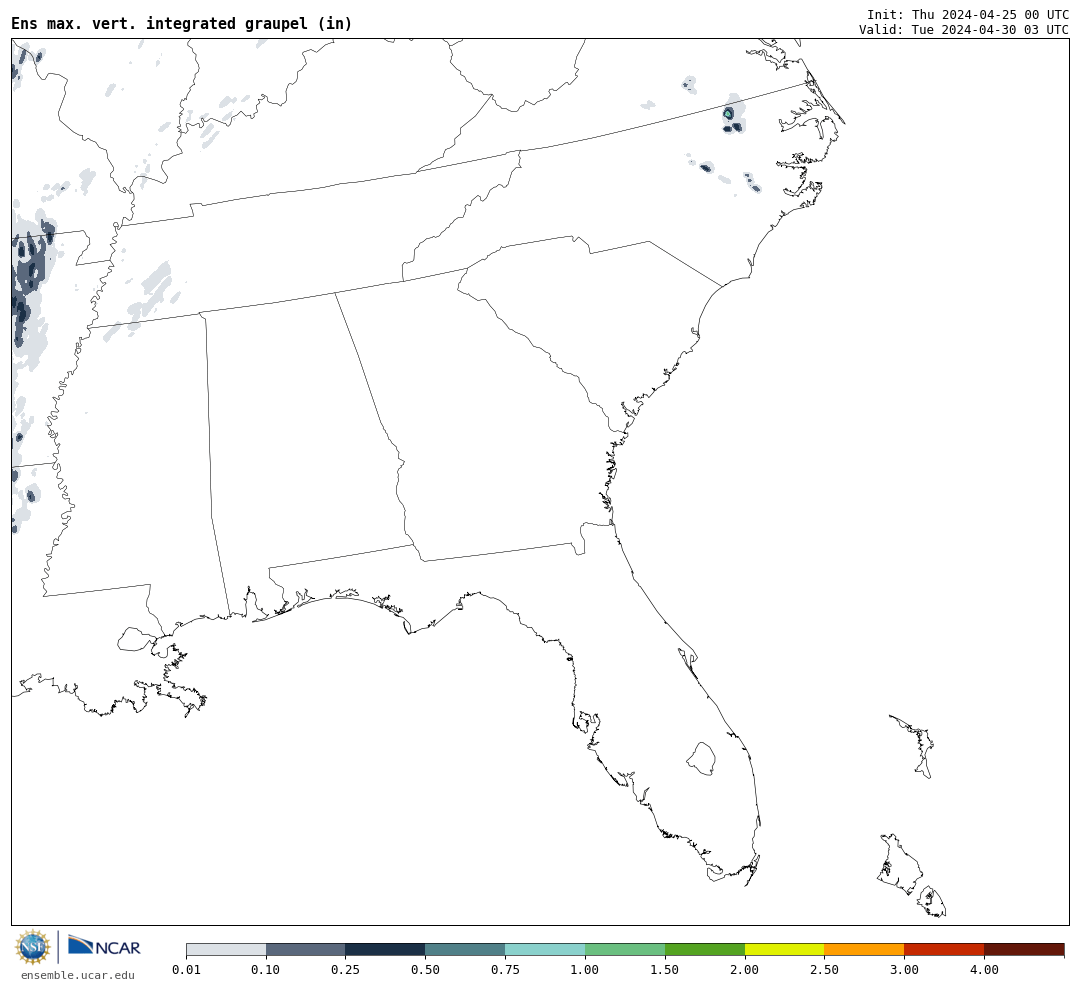Viewport: 1080px width, 988px height.
Task: Open the ensemble.ucar.edu link text
Action: pos(78,975)
